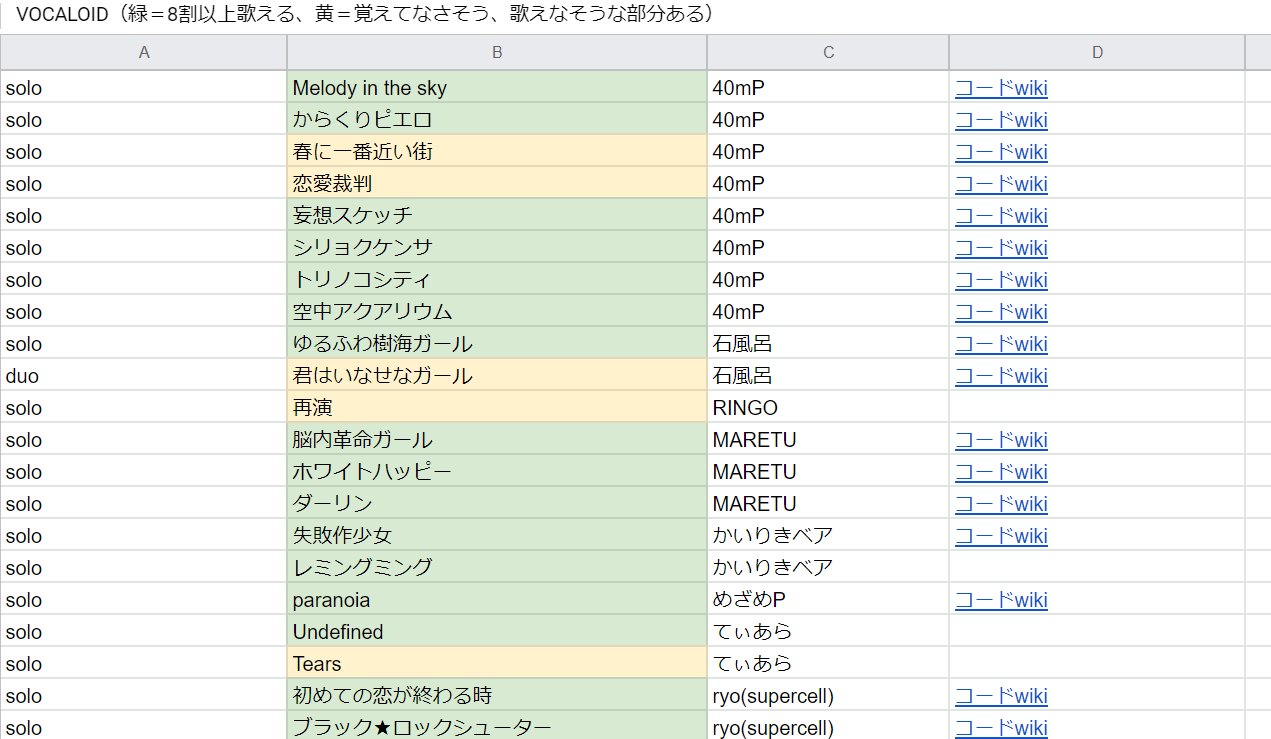
Task: Select MARETU cell in ダーリン row
Action: 828,503
